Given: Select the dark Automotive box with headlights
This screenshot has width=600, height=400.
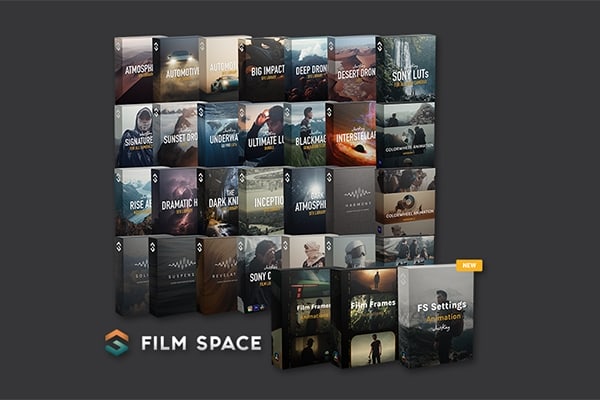Looking at the screenshot, I should pyautogui.click(x=176, y=69).
